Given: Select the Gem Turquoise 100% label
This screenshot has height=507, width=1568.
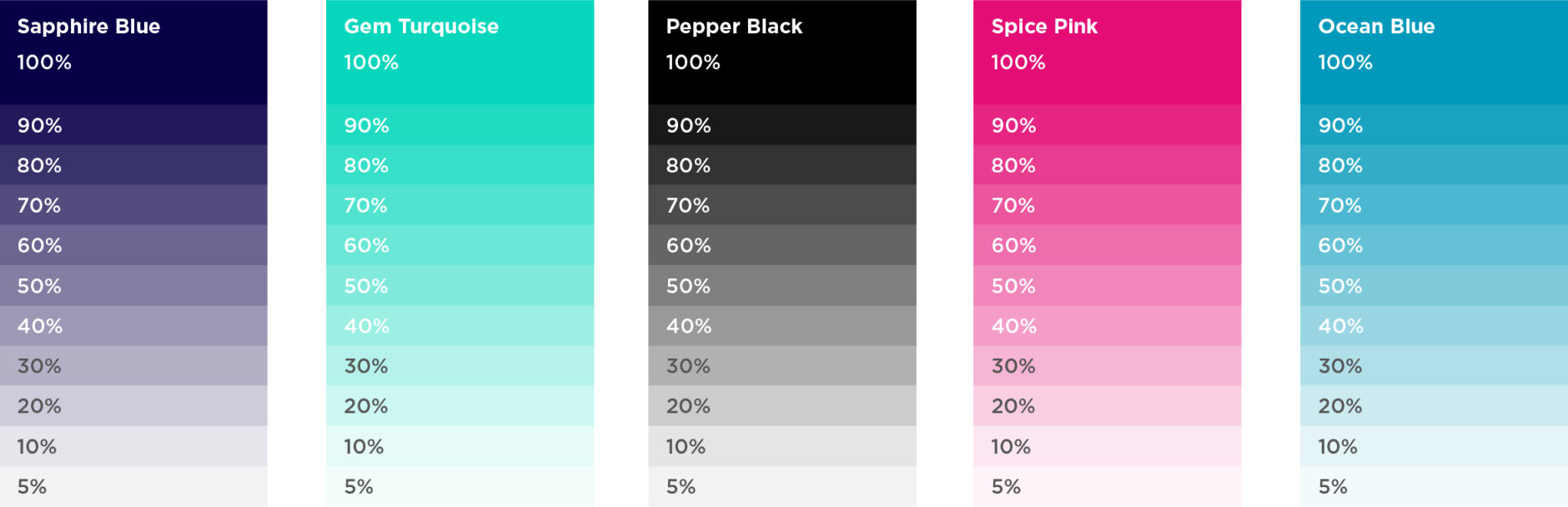Looking at the screenshot, I should [371, 63].
